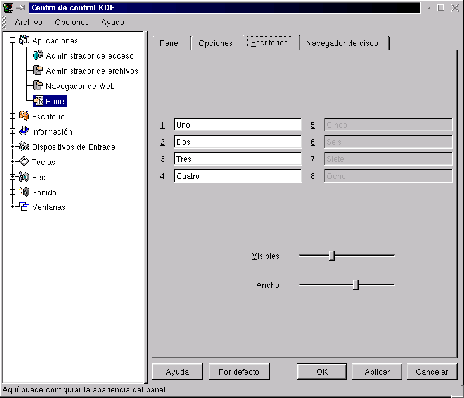
Task: Click the Centro de control KDE title bar
Action: [x=224, y=8]
